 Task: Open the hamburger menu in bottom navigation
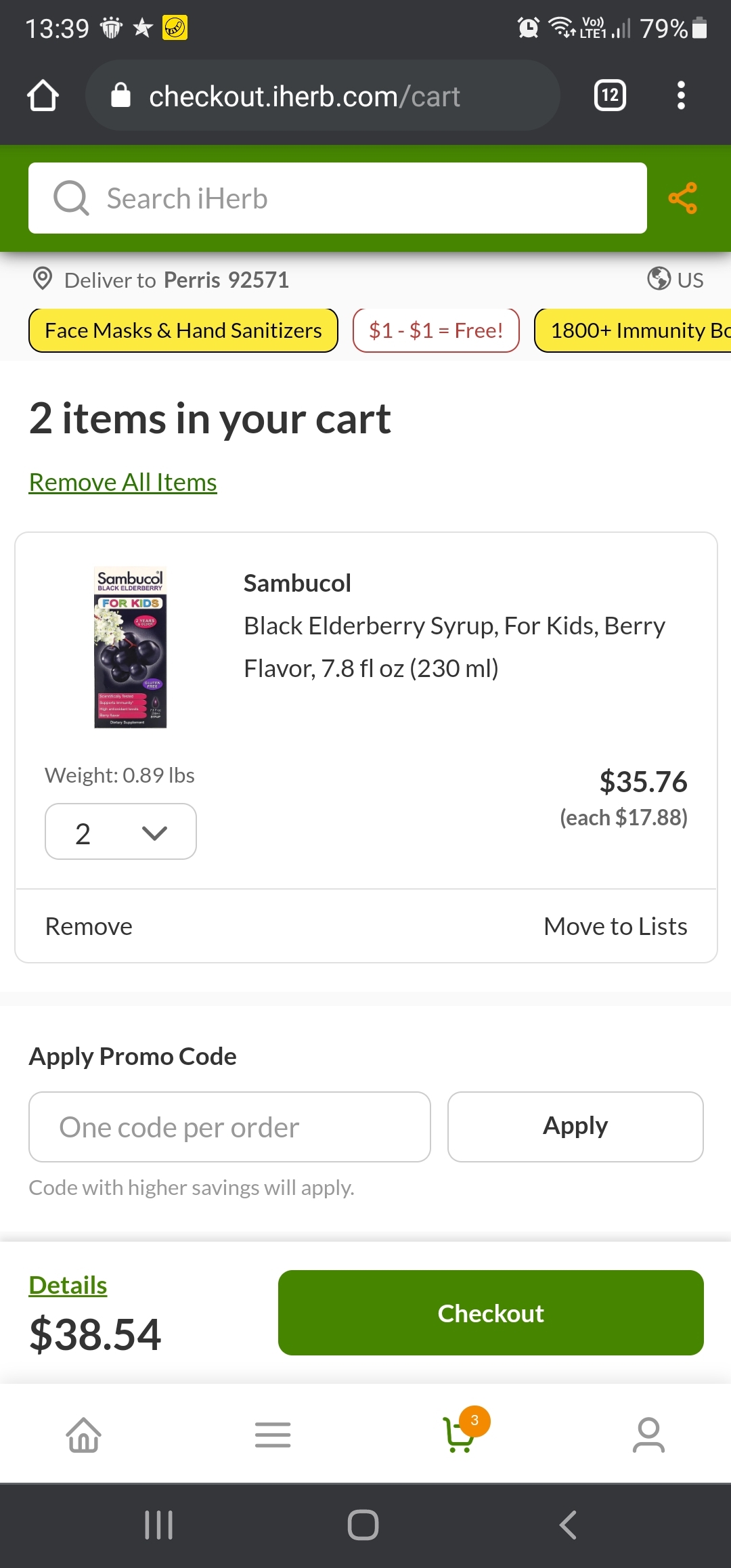(x=273, y=1434)
